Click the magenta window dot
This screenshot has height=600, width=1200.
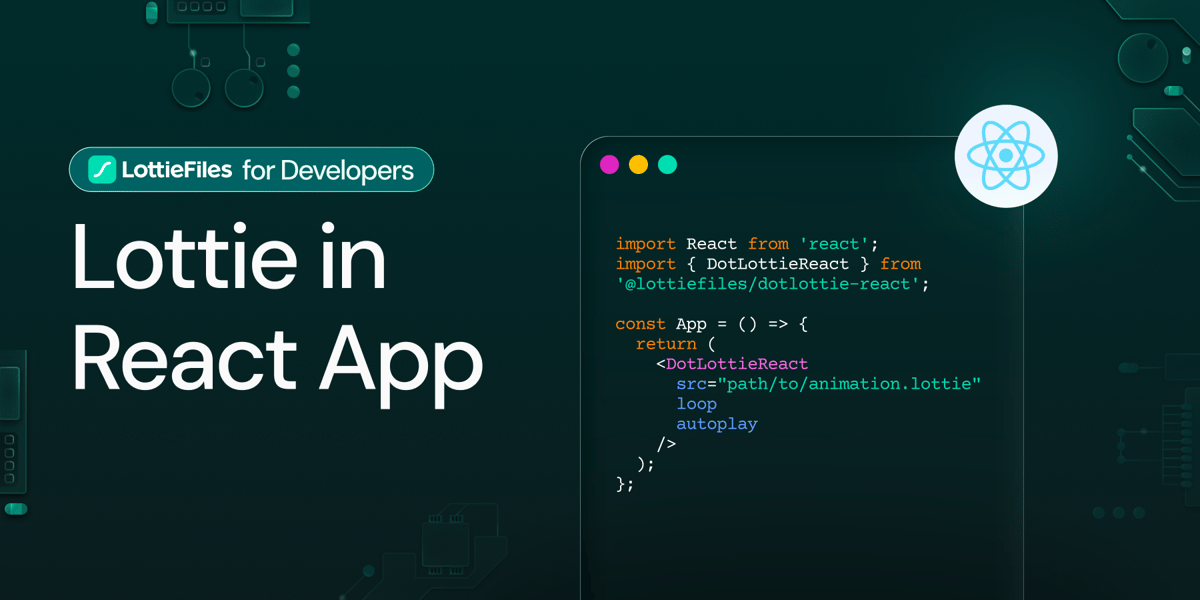[x=610, y=164]
